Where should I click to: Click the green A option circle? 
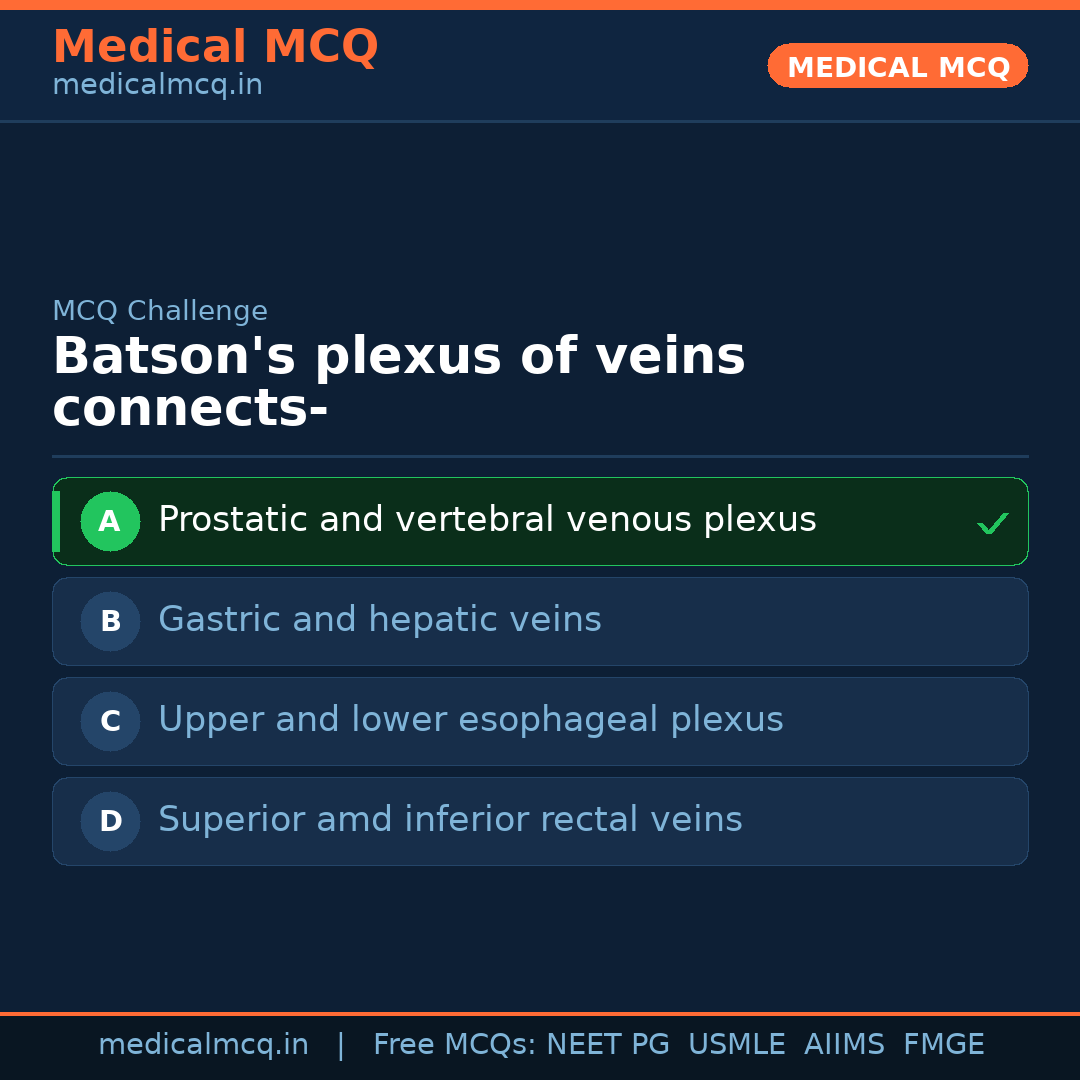click(x=110, y=521)
